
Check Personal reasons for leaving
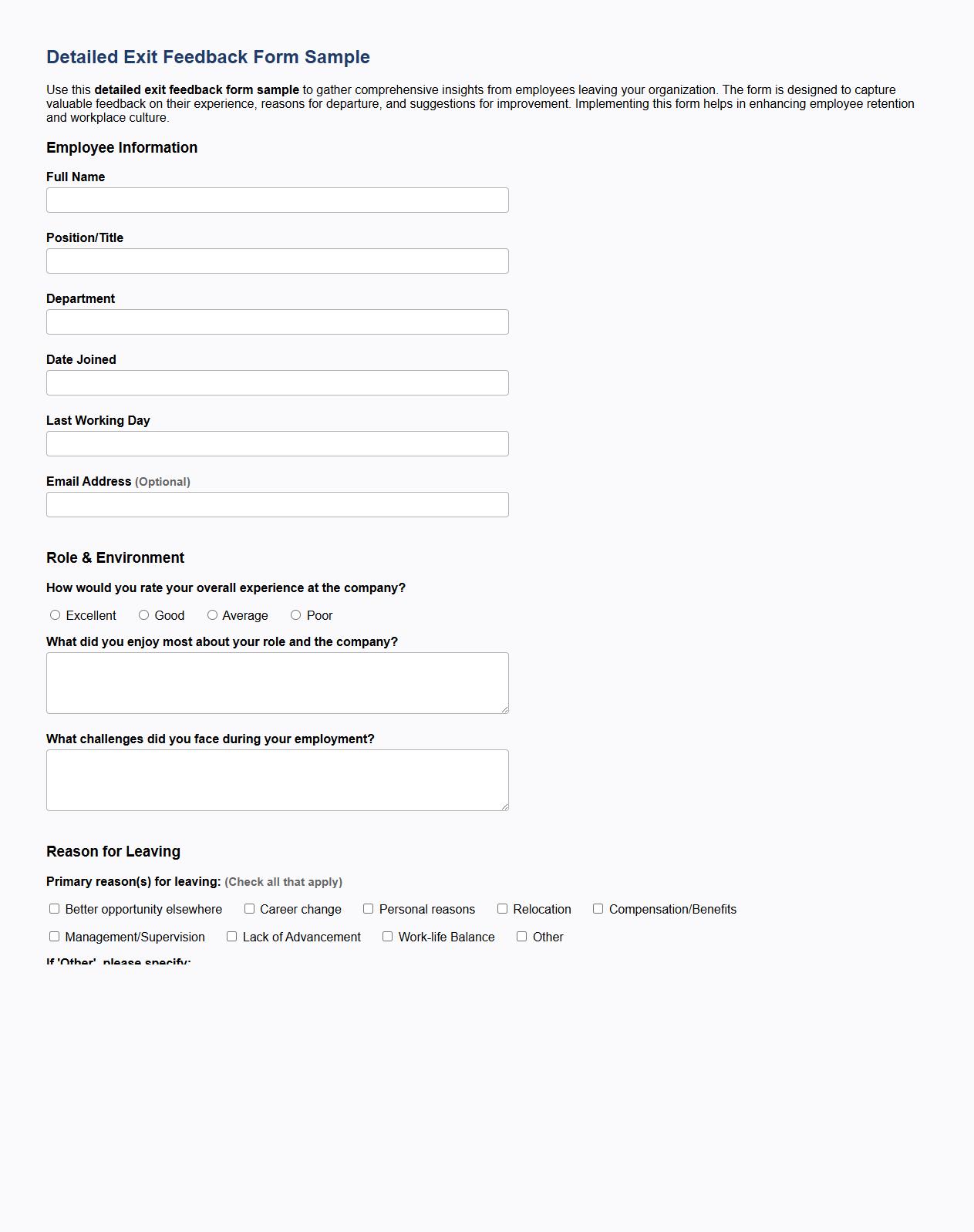click(x=369, y=909)
